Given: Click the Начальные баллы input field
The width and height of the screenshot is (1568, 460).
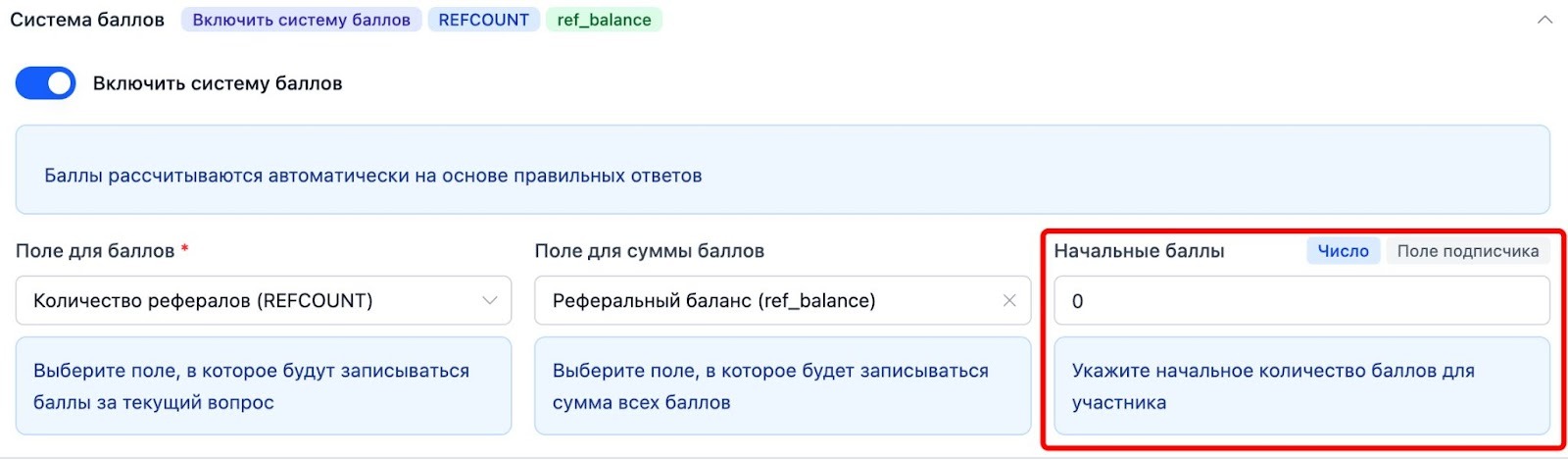Looking at the screenshot, I should 1301,301.
